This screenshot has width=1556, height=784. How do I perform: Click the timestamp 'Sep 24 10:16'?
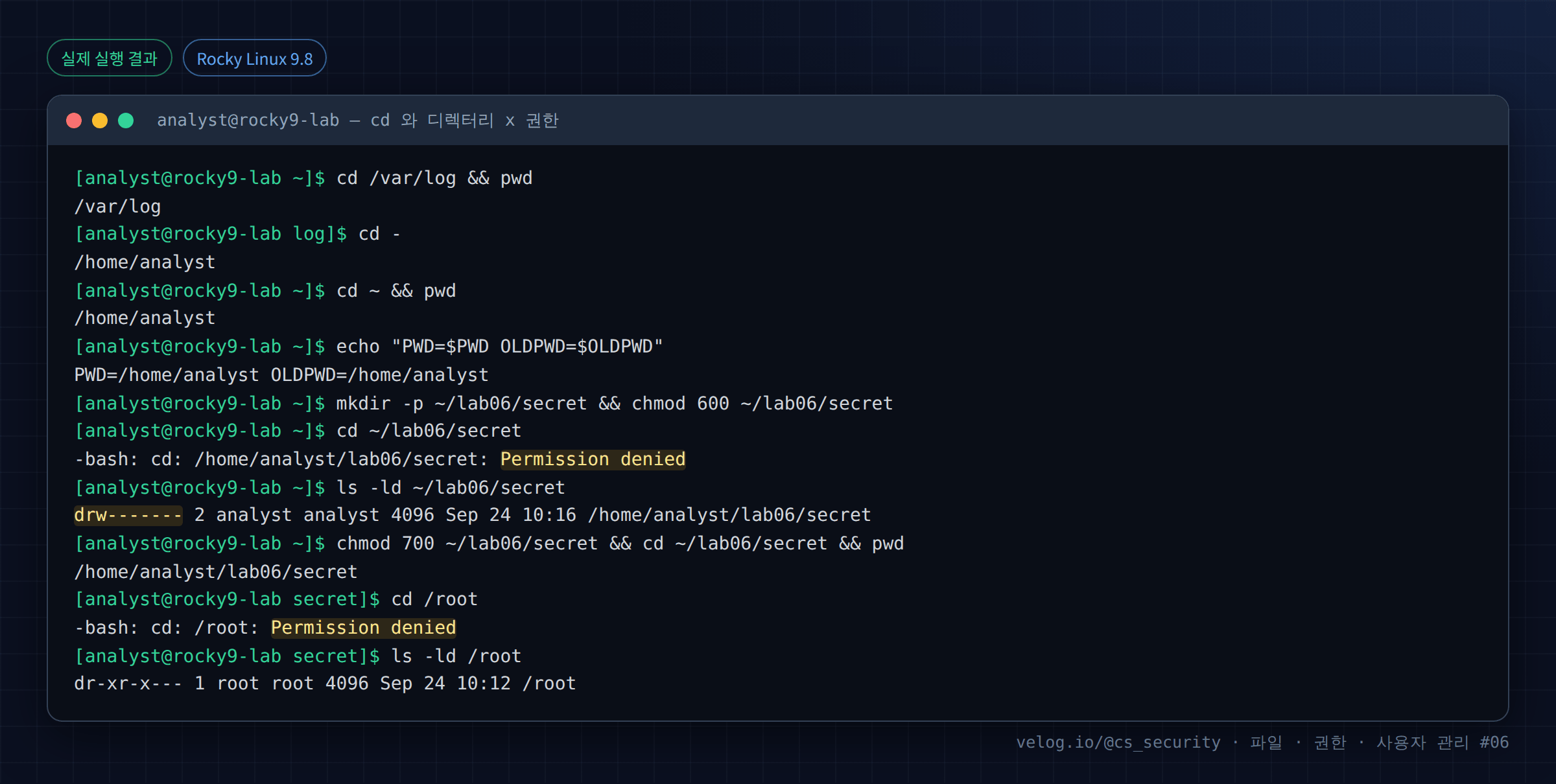click(511, 515)
